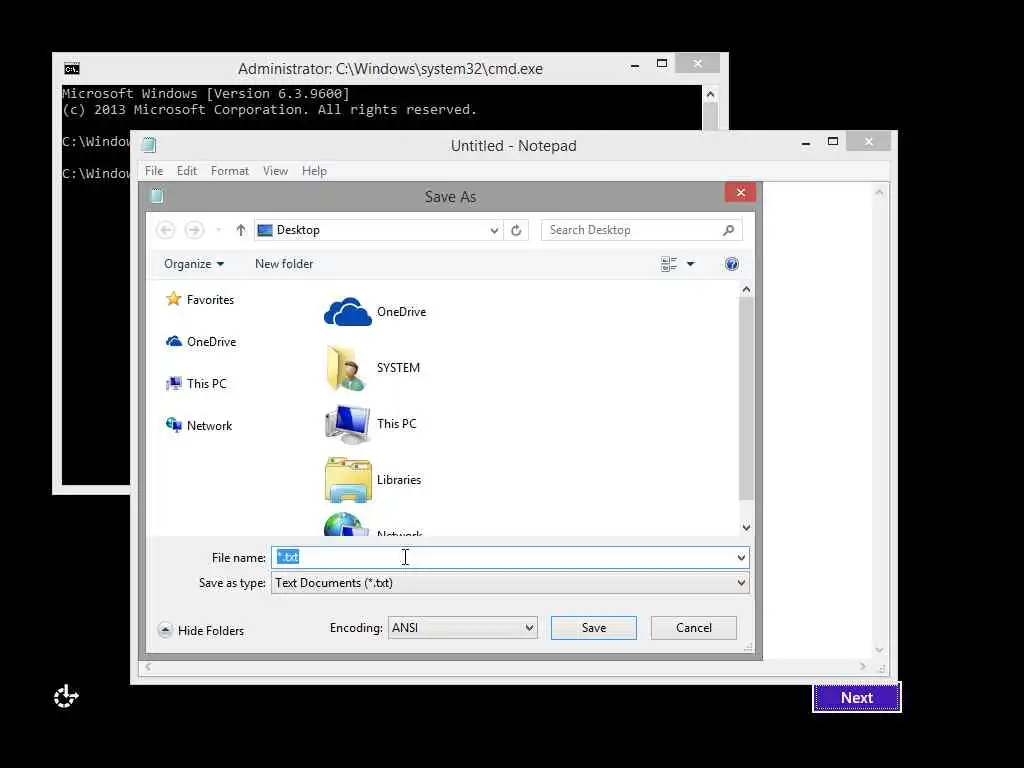Click the Save button
The image size is (1024, 768).
(594, 628)
